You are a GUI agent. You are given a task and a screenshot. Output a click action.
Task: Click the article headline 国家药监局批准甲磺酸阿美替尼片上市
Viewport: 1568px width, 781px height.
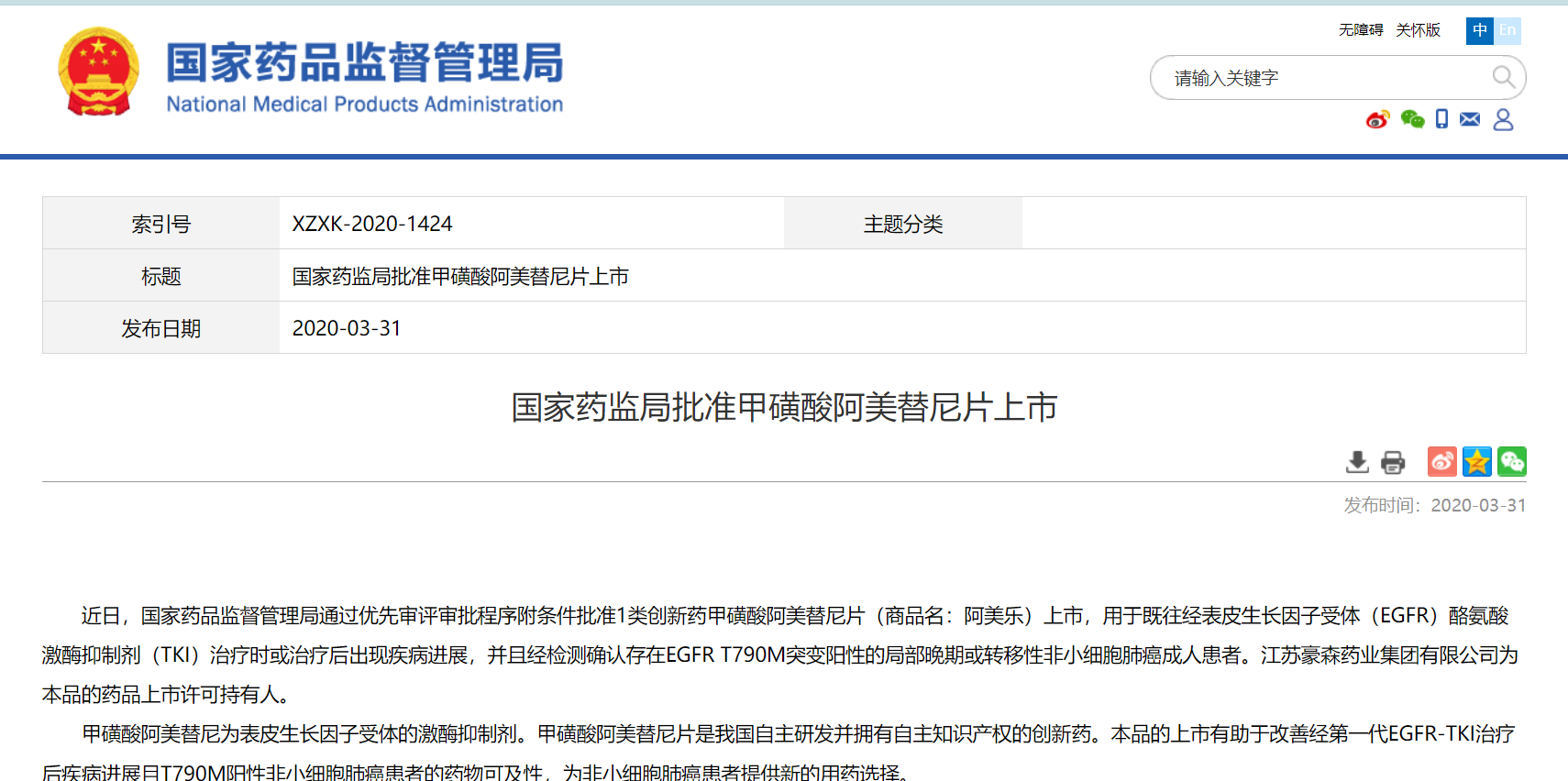click(784, 408)
